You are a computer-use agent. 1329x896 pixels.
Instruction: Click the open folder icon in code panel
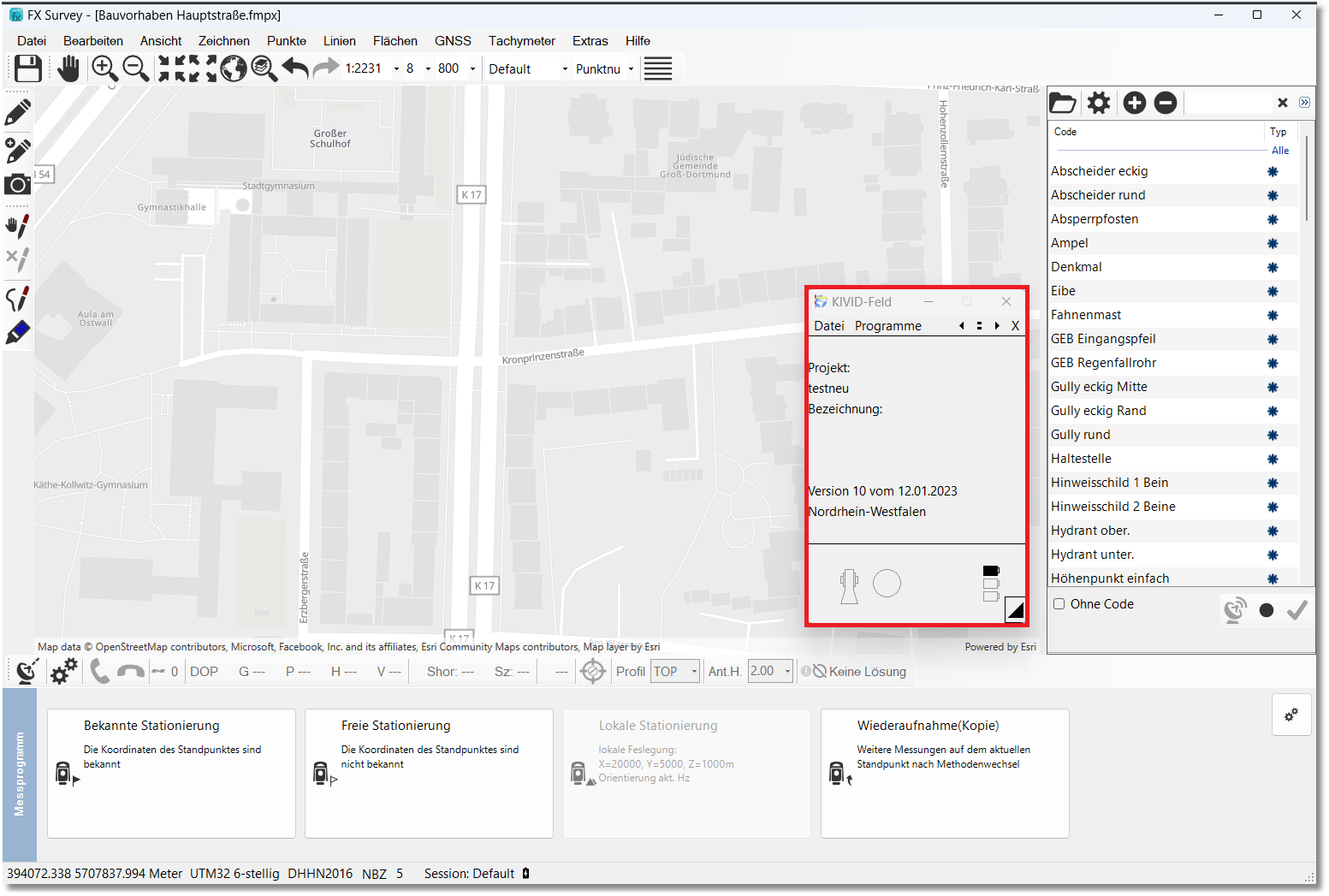(1063, 104)
